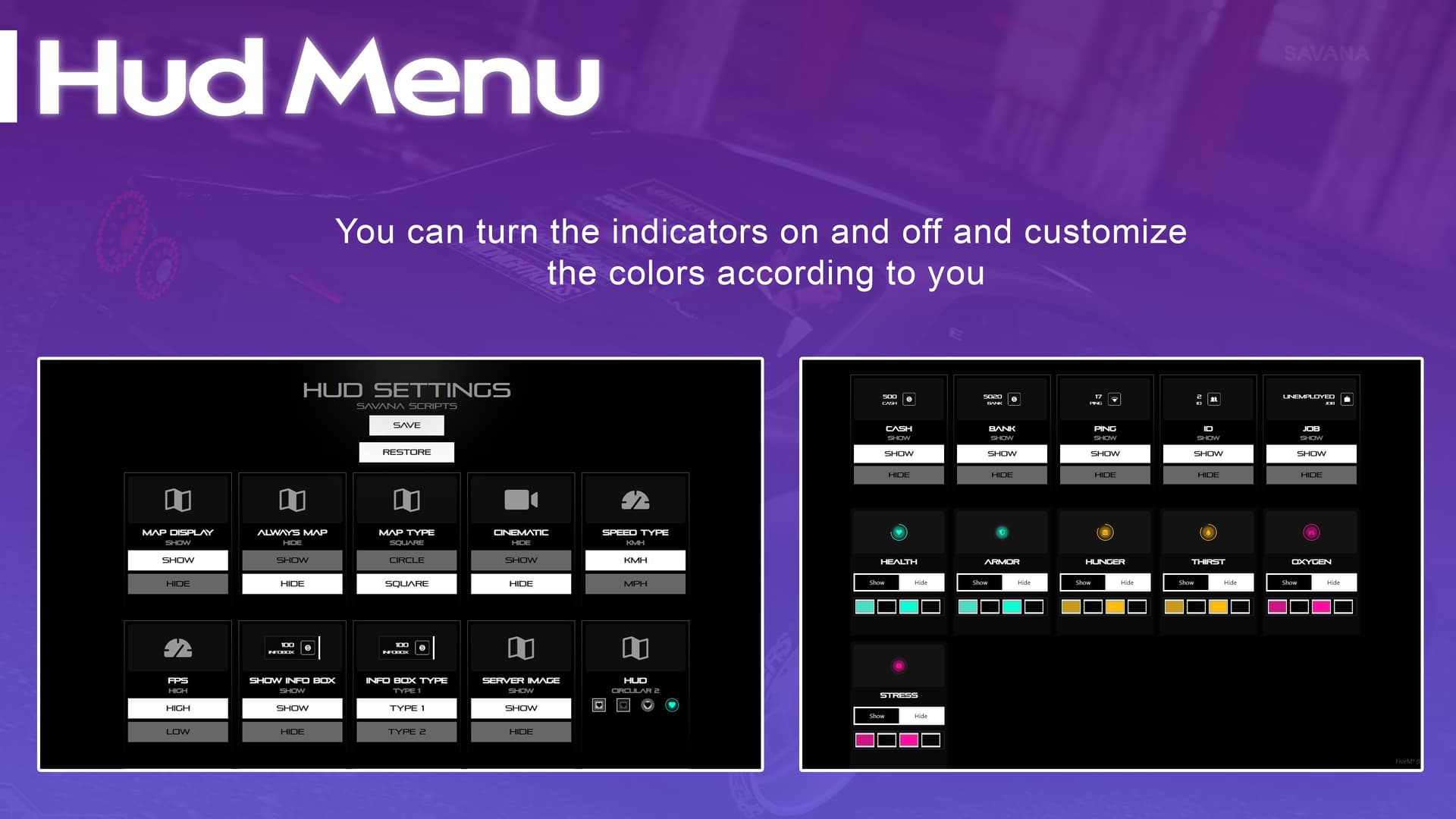Click the HUD card map icon
Image resolution: width=1456 pixels, height=819 pixels.
tap(635, 648)
